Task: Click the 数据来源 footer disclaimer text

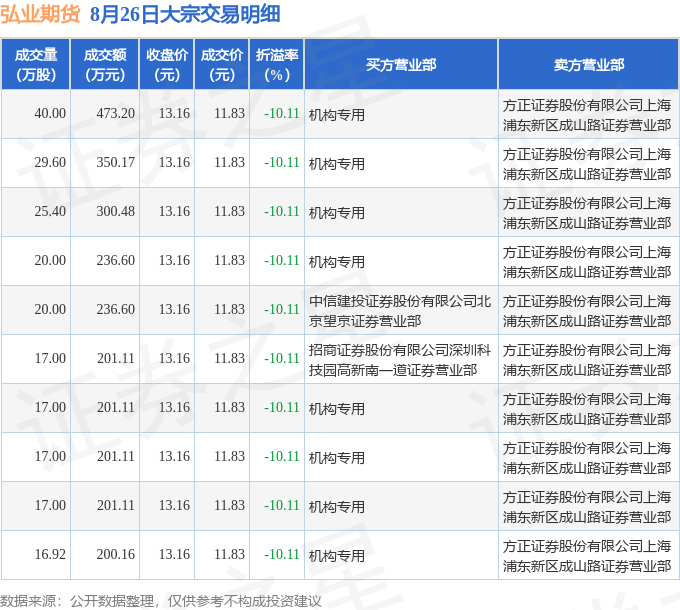Action: pos(160,601)
